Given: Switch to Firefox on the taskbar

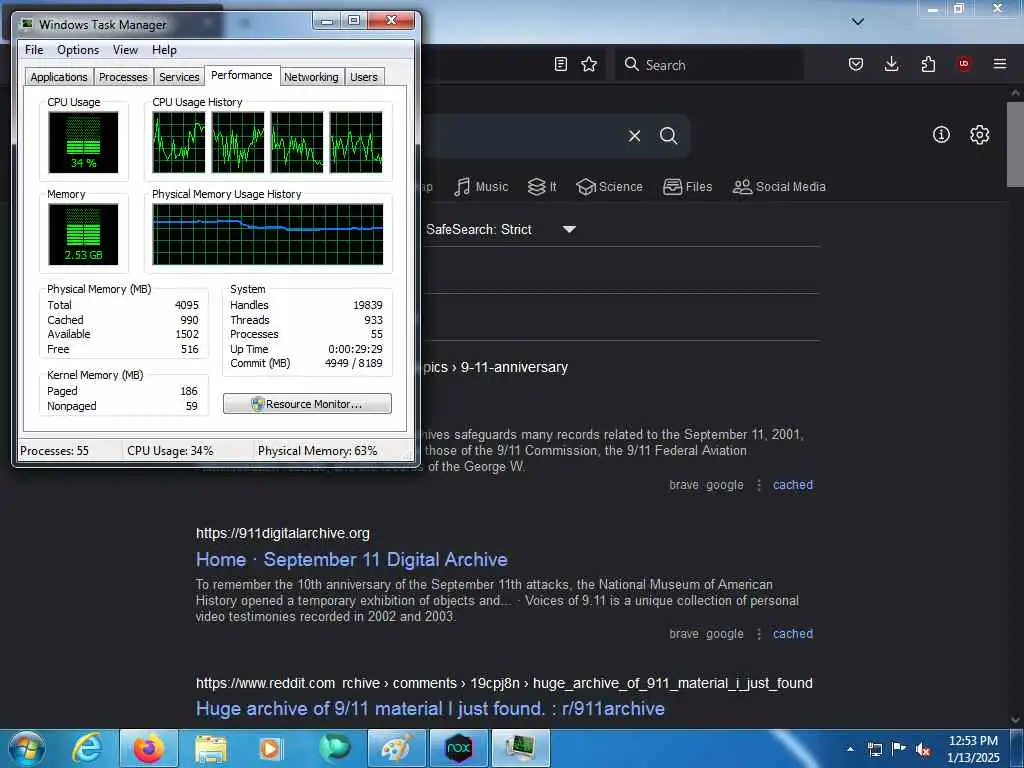Looking at the screenshot, I should pyautogui.click(x=149, y=748).
